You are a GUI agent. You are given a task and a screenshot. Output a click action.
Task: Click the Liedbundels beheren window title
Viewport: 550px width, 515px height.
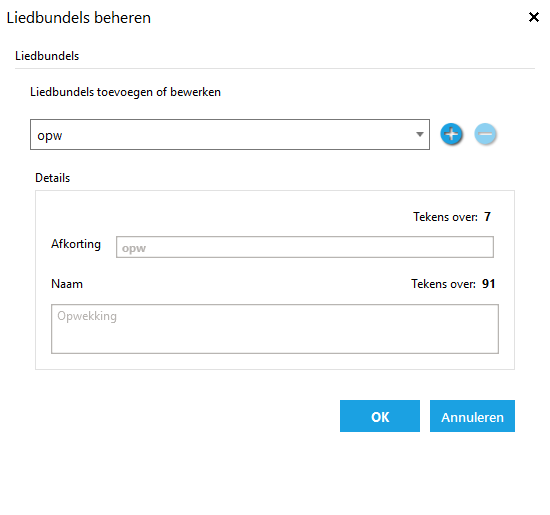point(79,18)
